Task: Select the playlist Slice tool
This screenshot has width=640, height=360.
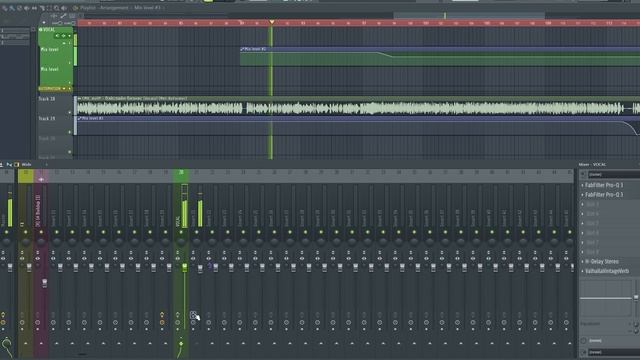Action: 42,8
